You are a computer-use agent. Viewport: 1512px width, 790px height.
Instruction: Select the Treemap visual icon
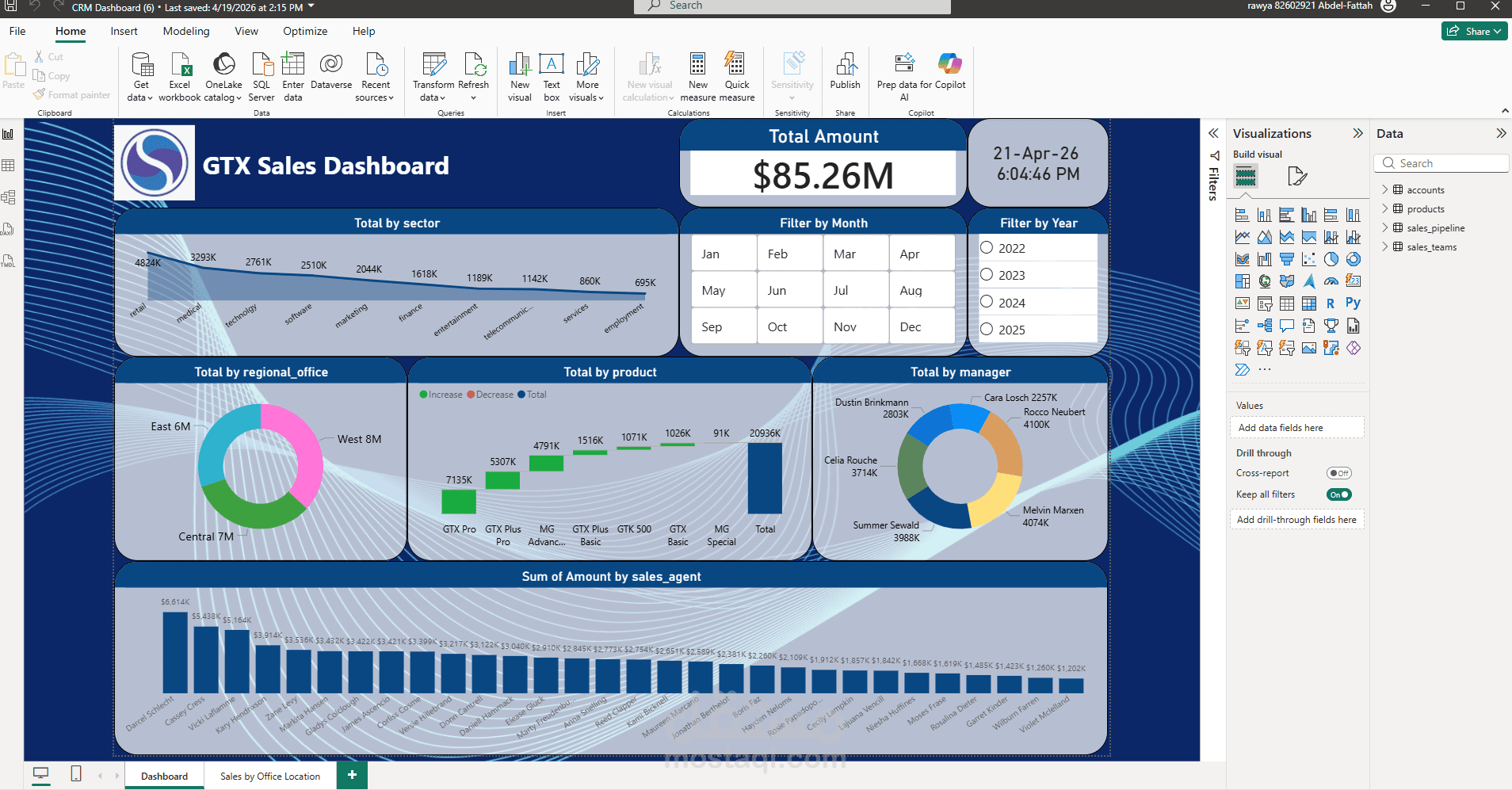1243,281
